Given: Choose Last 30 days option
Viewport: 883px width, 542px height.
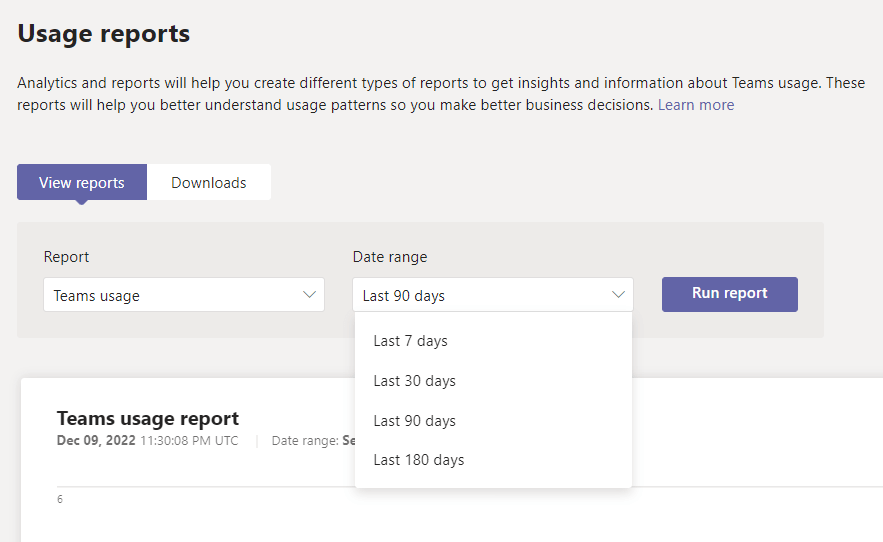Looking at the screenshot, I should pyautogui.click(x=493, y=381).
